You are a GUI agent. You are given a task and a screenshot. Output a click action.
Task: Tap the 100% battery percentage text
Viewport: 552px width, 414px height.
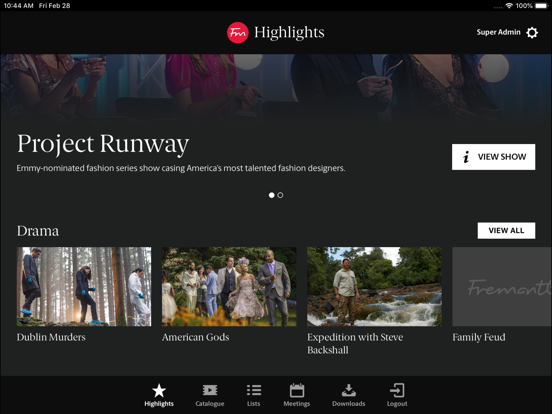[x=524, y=6]
